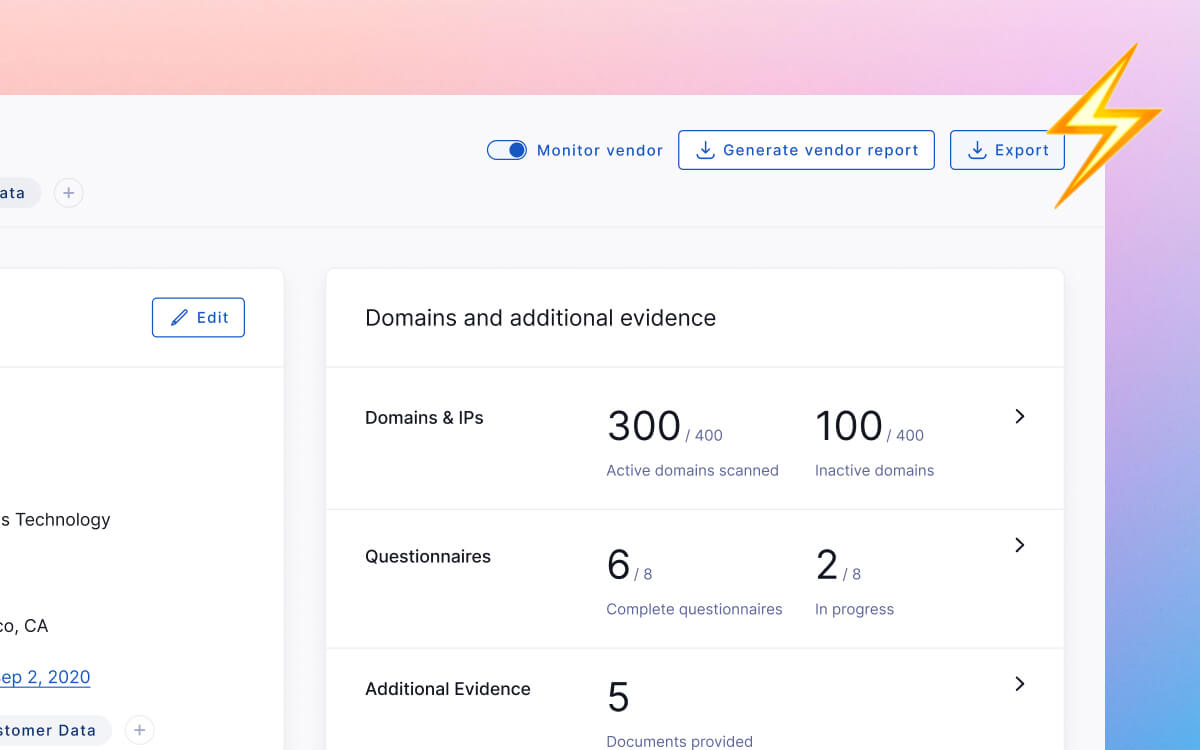Screen dimensions: 1200x750
Task: Click the 2 in progress count
Action: [827, 565]
